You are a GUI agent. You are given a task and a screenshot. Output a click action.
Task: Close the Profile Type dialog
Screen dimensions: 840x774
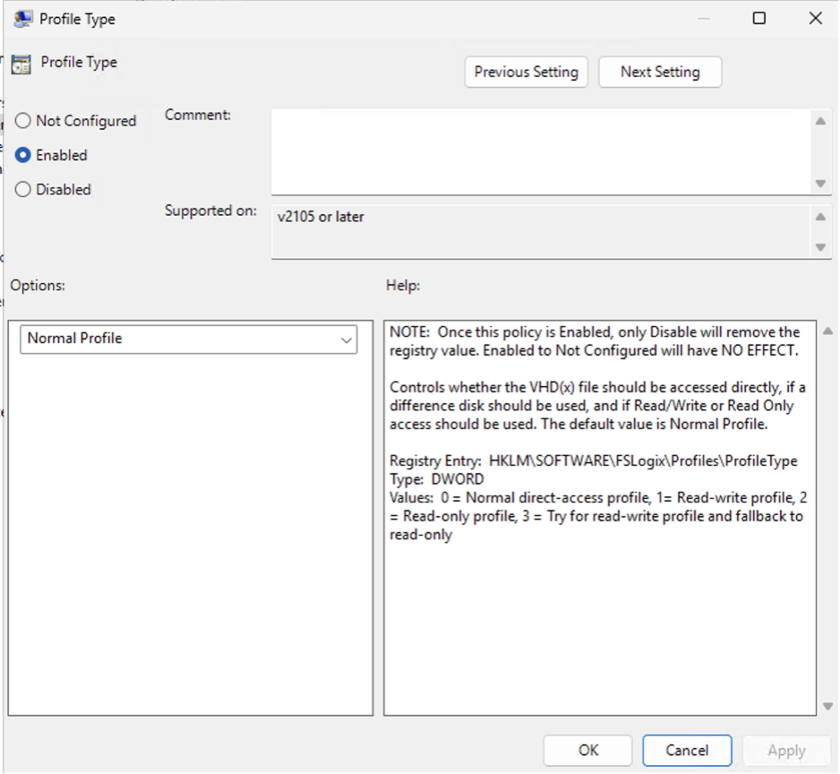click(815, 18)
